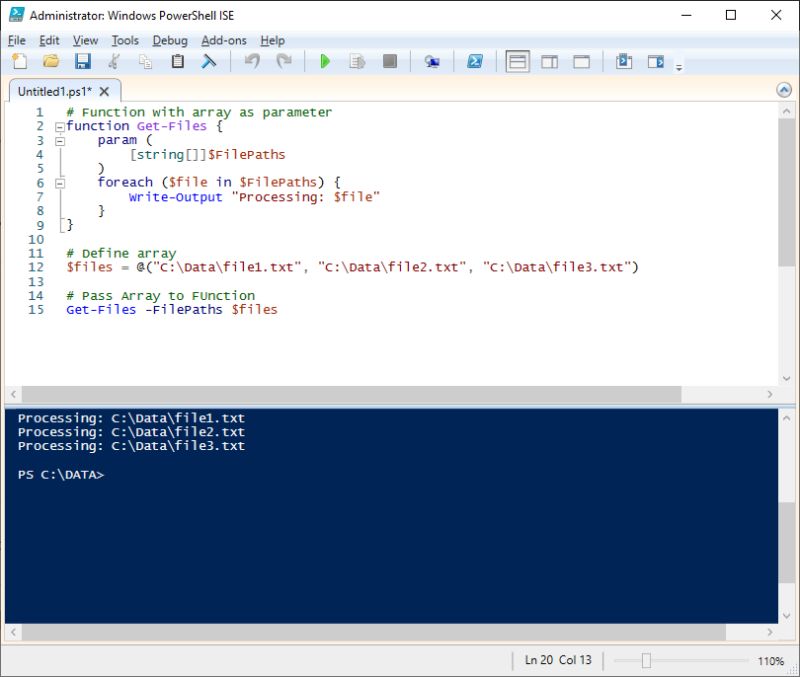Open a script with the Open folder icon

click(51, 62)
